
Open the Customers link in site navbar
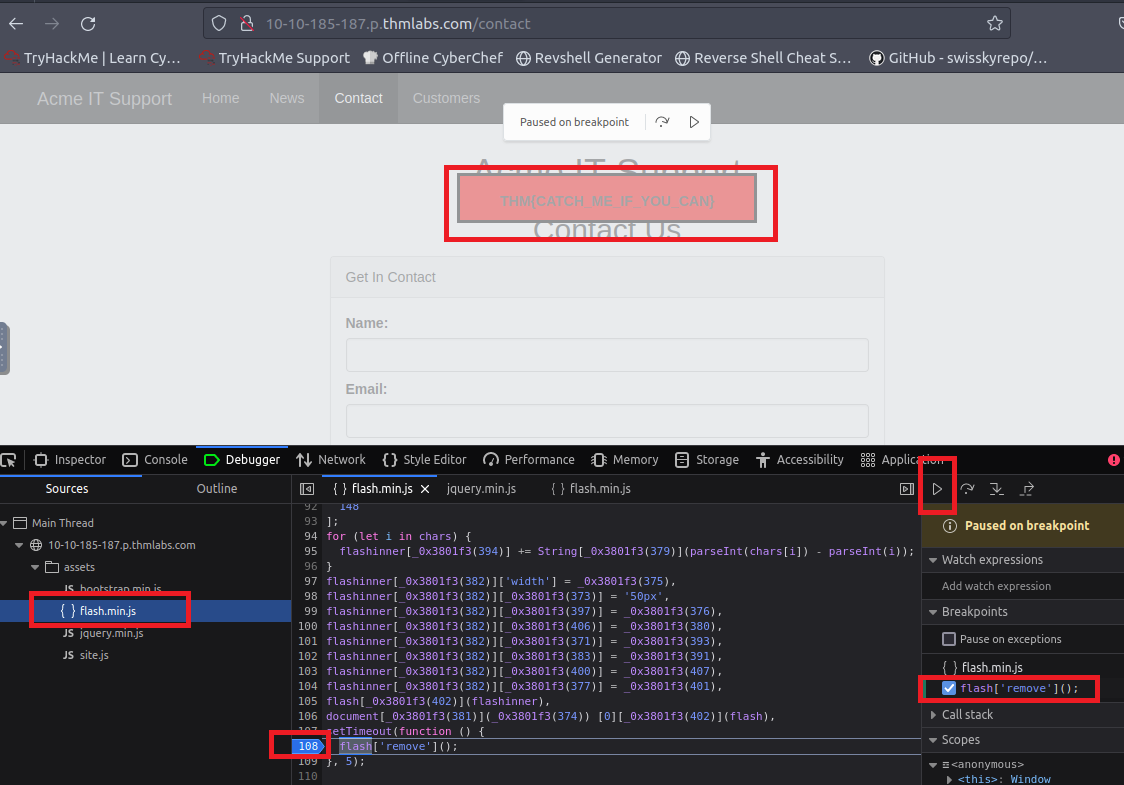tap(446, 98)
